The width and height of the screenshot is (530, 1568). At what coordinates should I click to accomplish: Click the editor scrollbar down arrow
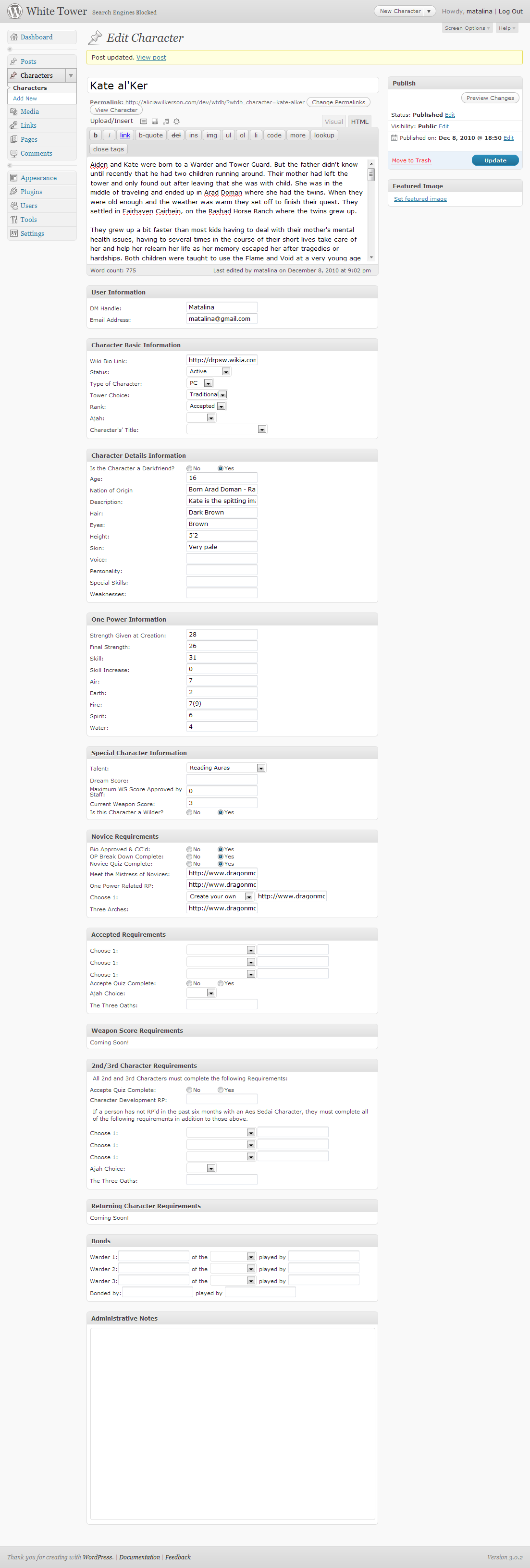[371, 257]
